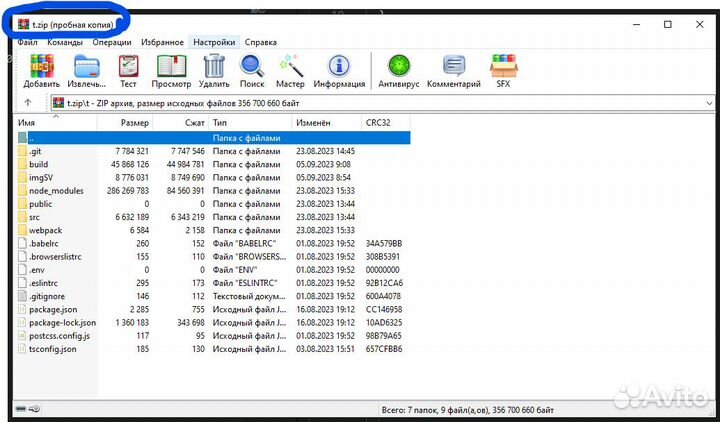Click the WinRAR title bar app icon

click(x=23, y=24)
